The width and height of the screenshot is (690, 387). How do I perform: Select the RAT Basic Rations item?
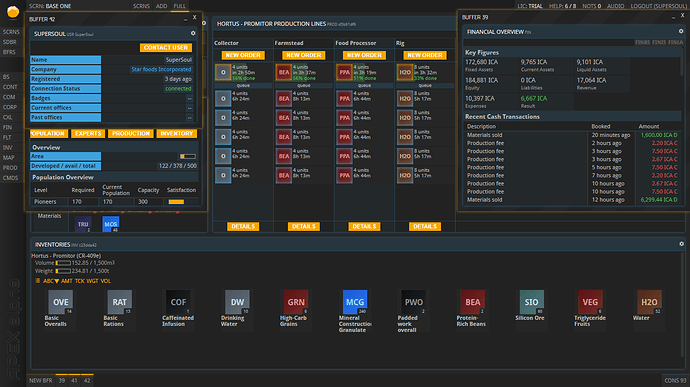click(119, 302)
